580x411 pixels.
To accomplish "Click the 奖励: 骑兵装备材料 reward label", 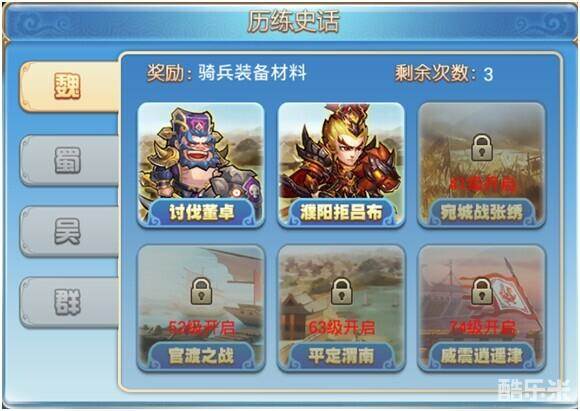I will tap(227, 73).
